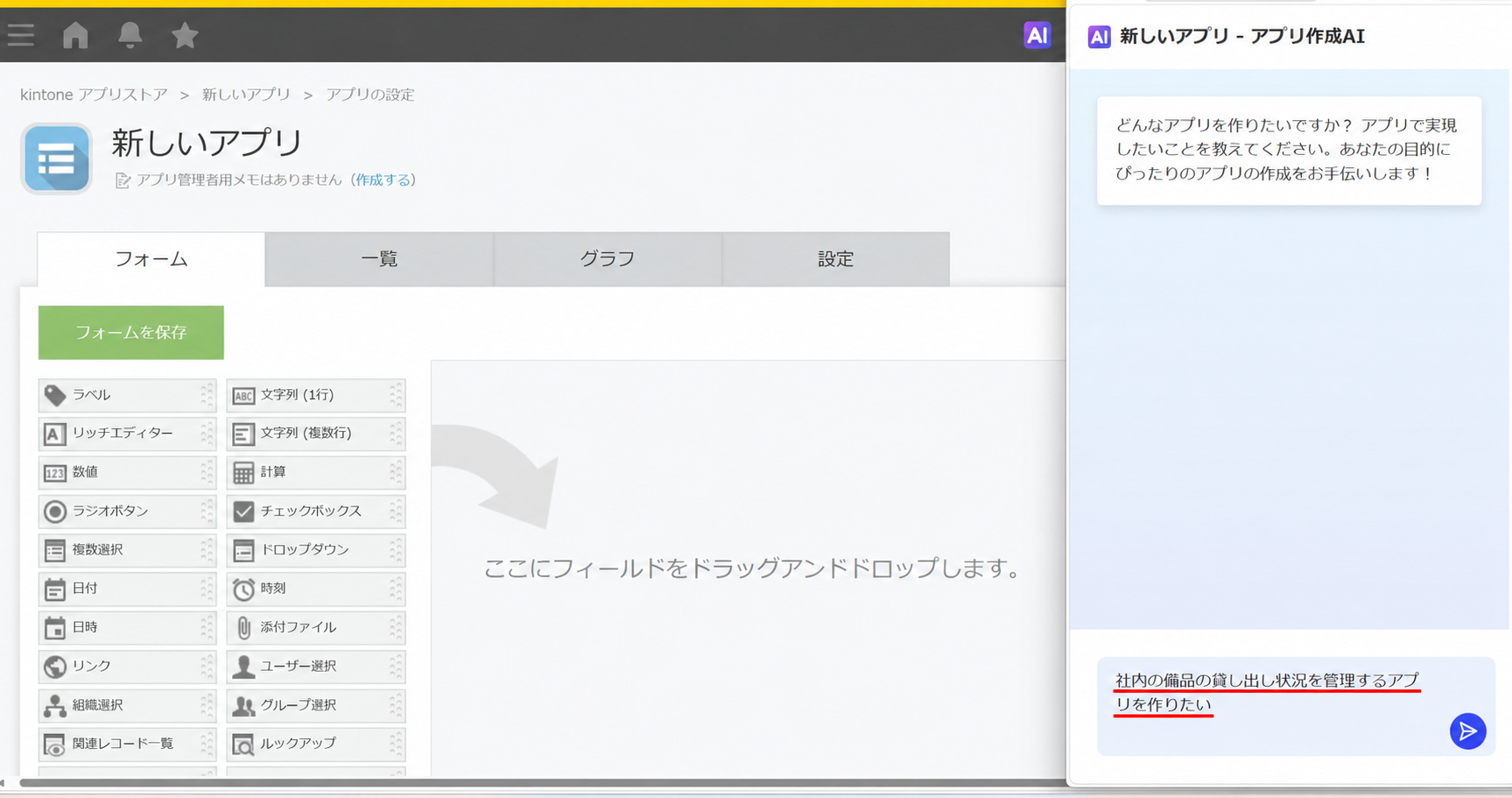
Task: Select the 複数選択 field
Action: (127, 550)
